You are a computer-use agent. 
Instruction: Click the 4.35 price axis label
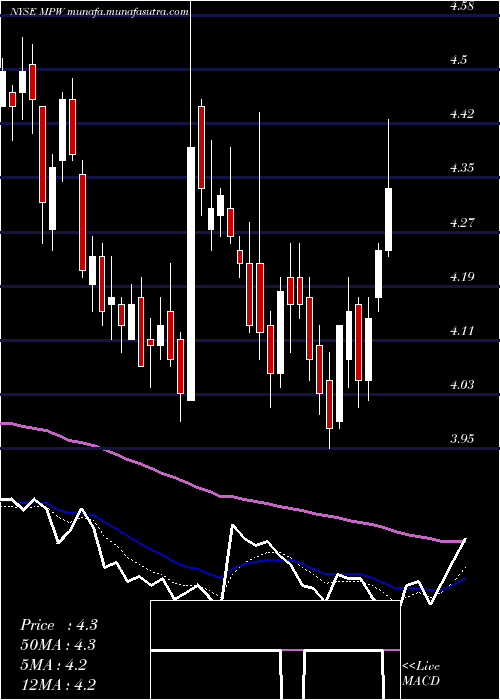pyautogui.click(x=461, y=168)
